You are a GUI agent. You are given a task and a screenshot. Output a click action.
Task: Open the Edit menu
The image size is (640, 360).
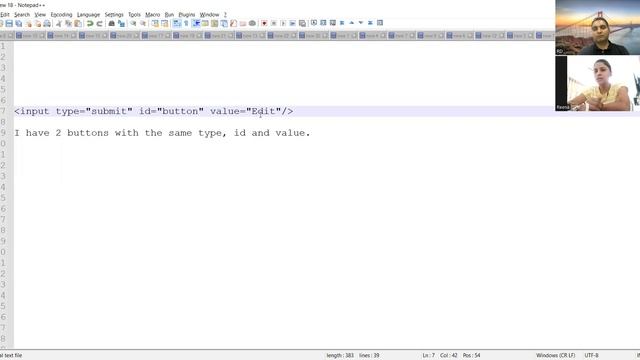pos(4,14)
